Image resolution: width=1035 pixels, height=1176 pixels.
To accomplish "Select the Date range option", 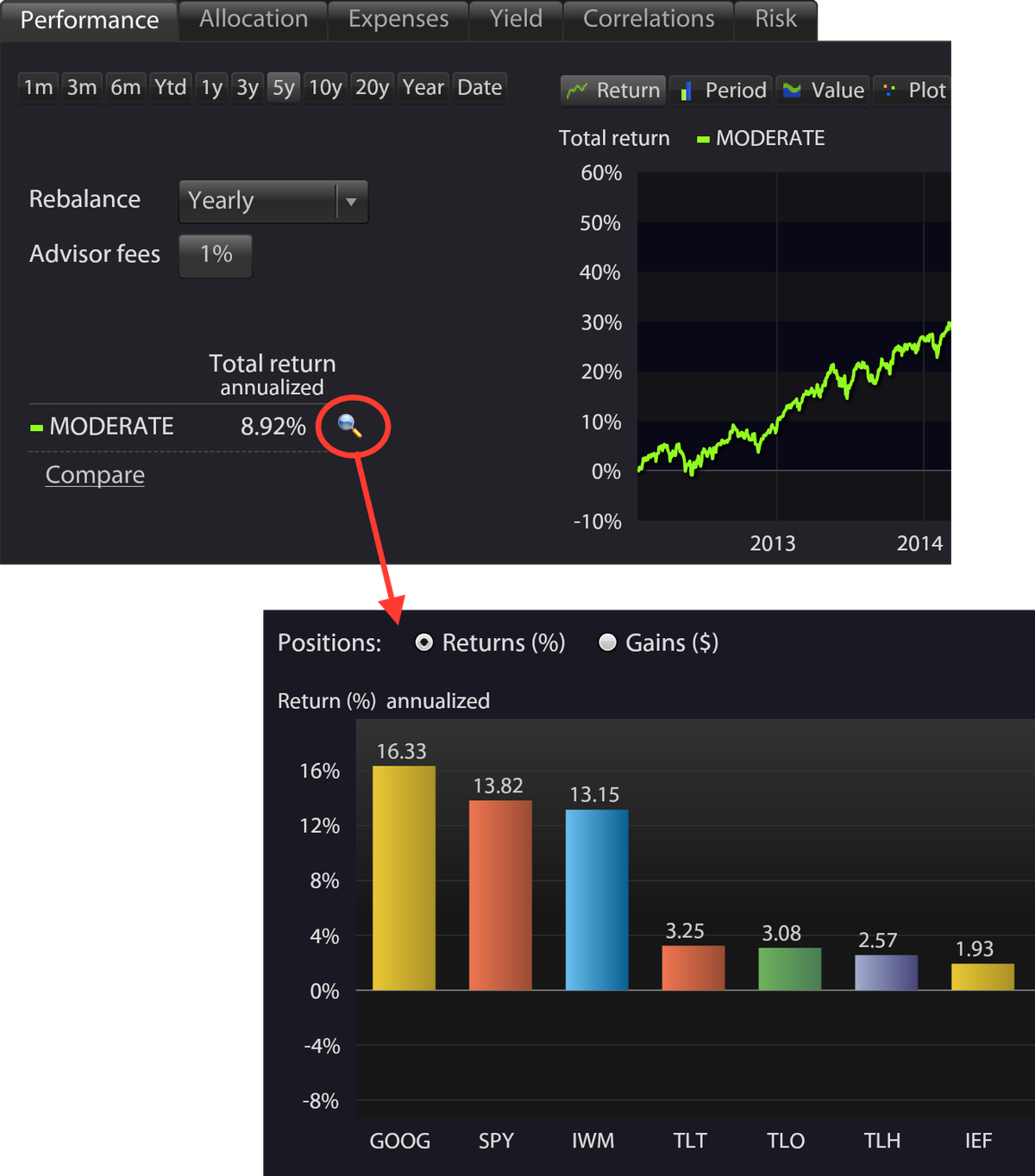I will pos(480,88).
